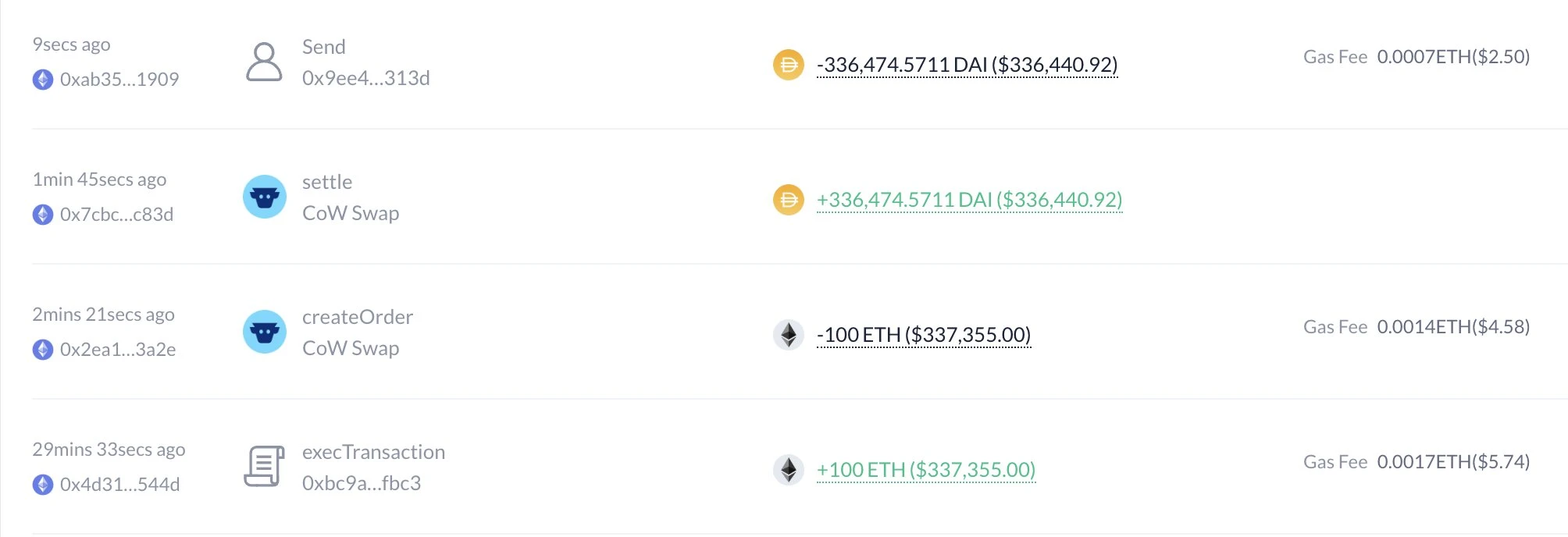Click the CoW Swap logo in createOrder row
The height and width of the screenshot is (537, 1568).
(264, 332)
